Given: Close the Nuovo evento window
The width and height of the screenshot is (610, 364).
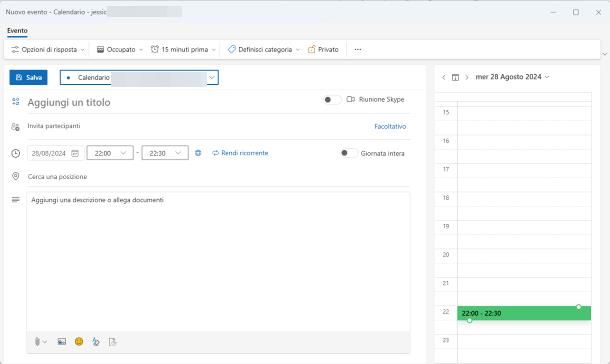Looking at the screenshot, I should (598, 12).
